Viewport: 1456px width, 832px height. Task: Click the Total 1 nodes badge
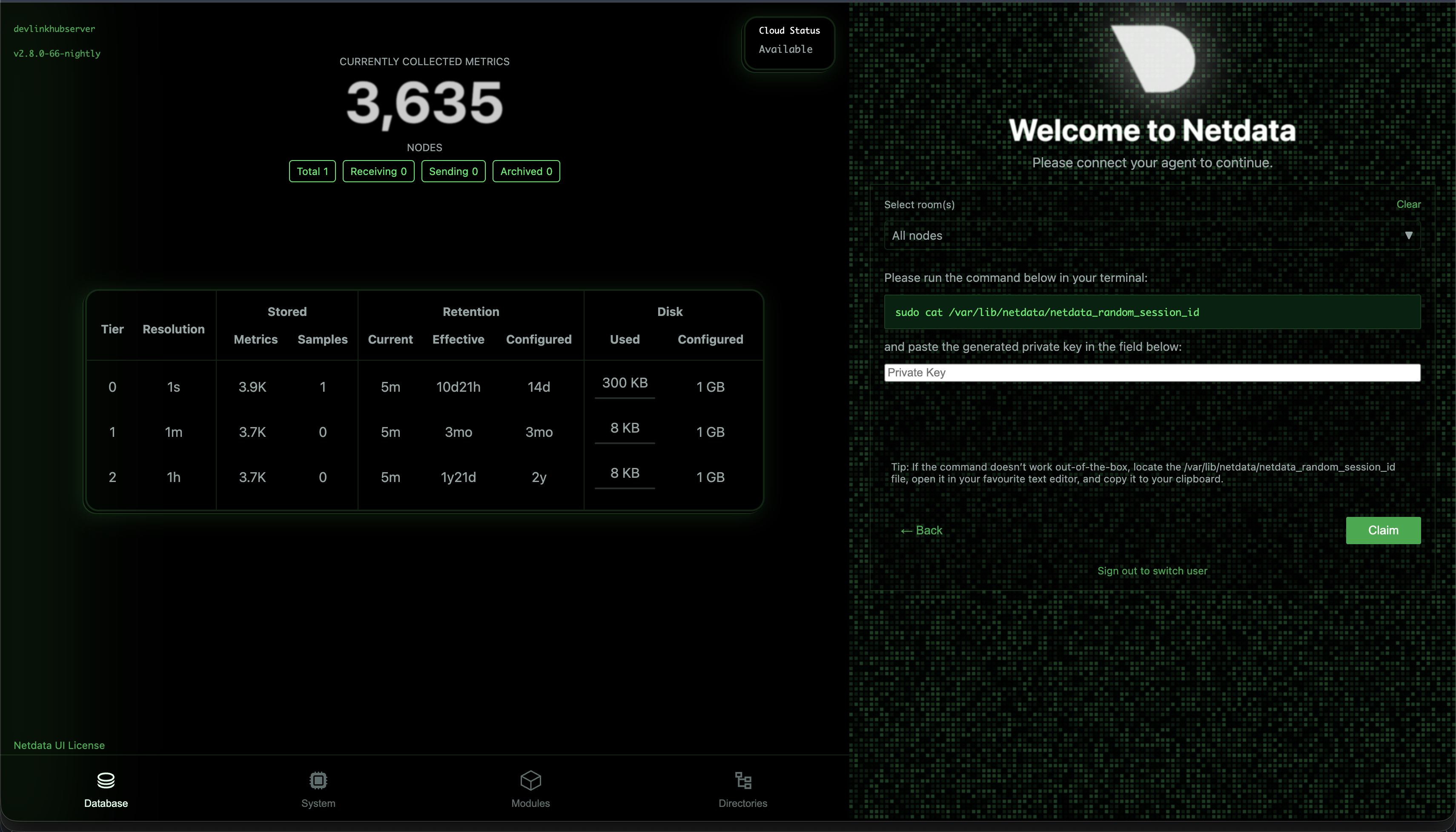pos(312,172)
